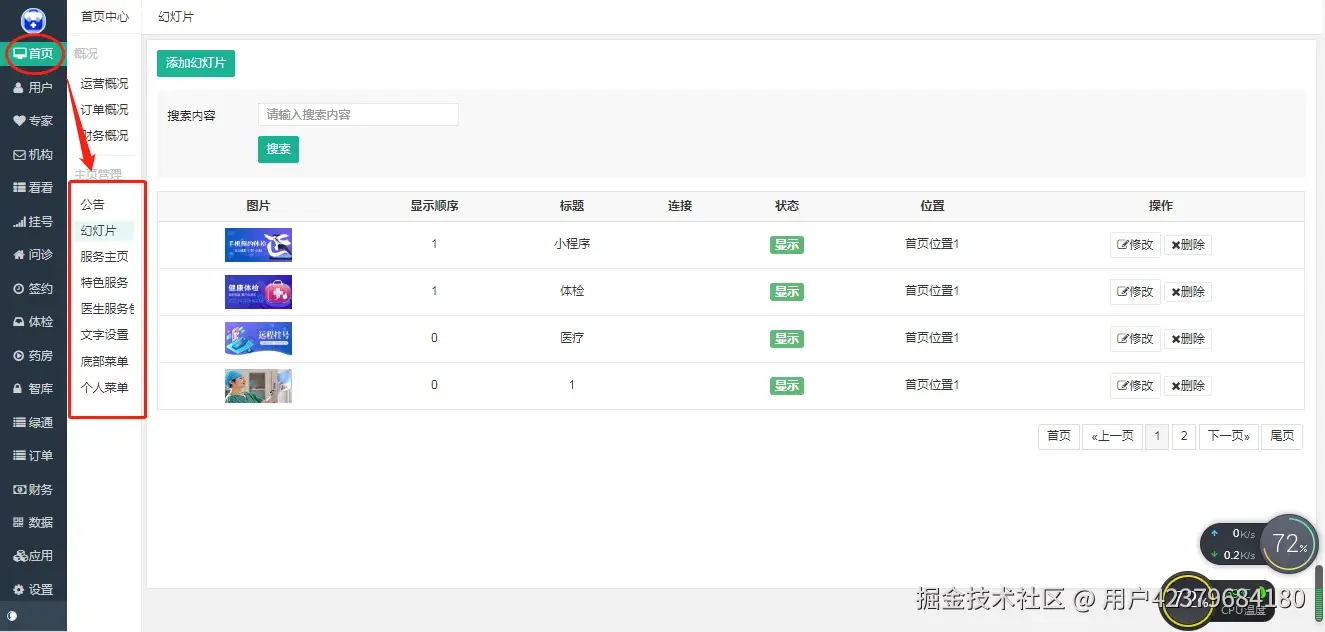Viewport: 1325px width, 632px height.
Task: Select 订单 in the sidebar
Action: click(x=33, y=456)
